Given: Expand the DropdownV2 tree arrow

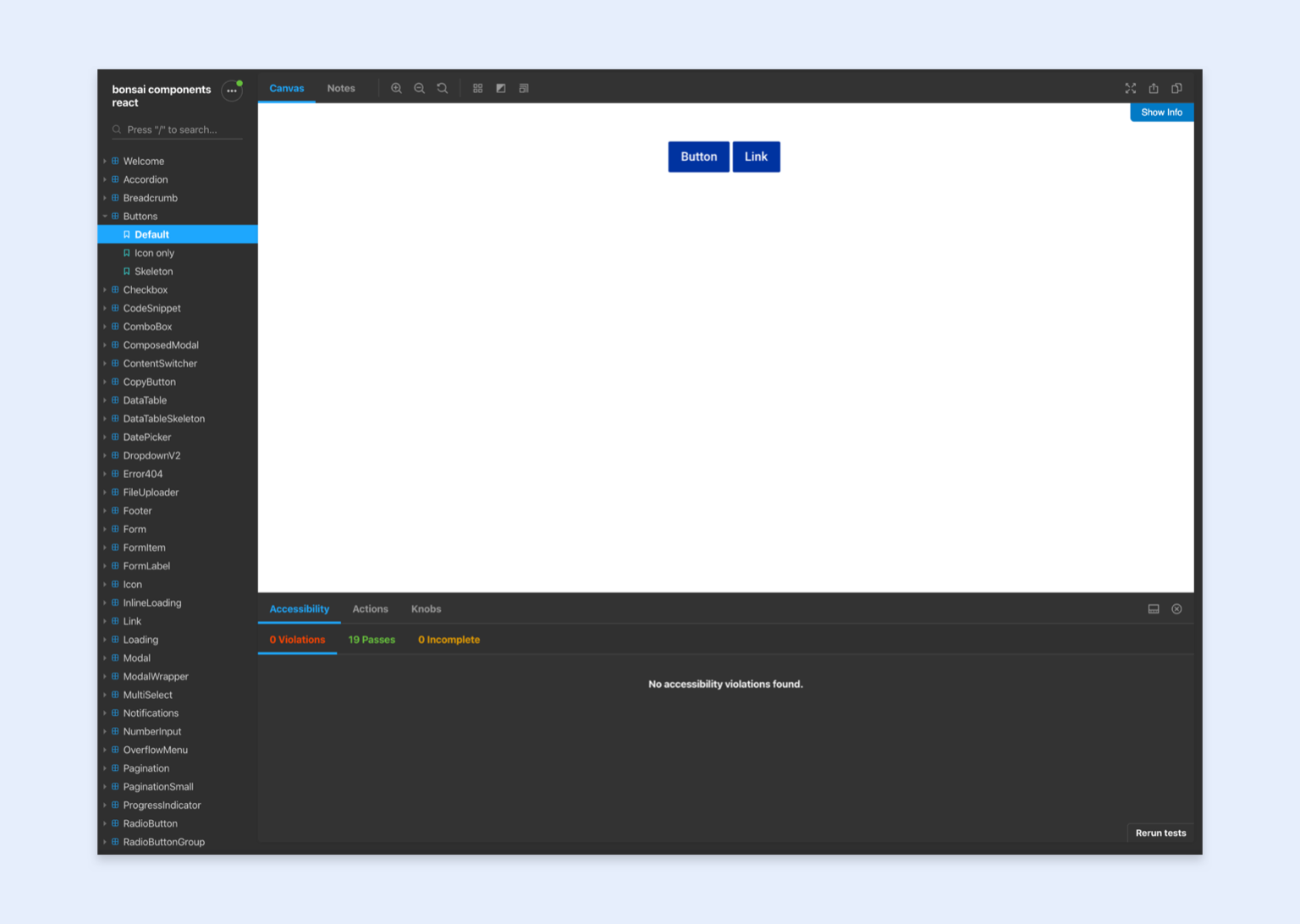Looking at the screenshot, I should click(x=105, y=455).
